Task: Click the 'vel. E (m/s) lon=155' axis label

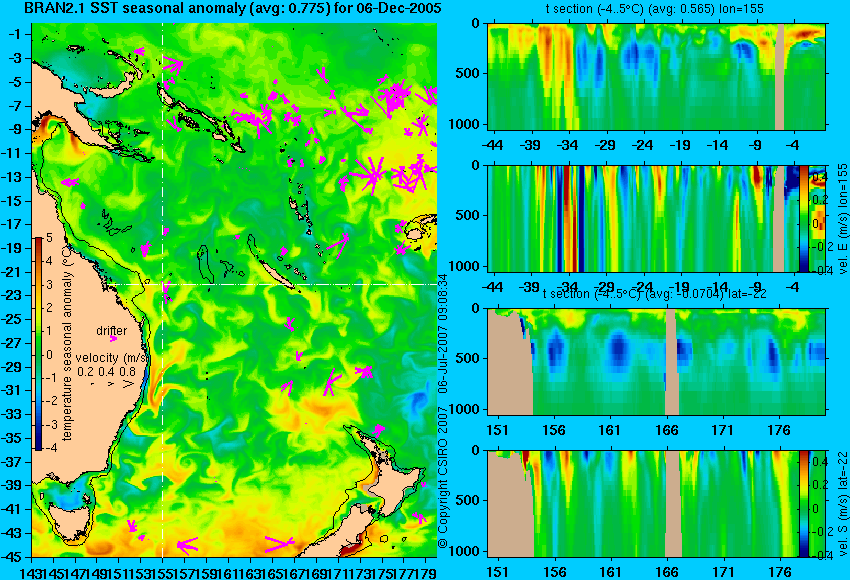Action: click(x=842, y=218)
